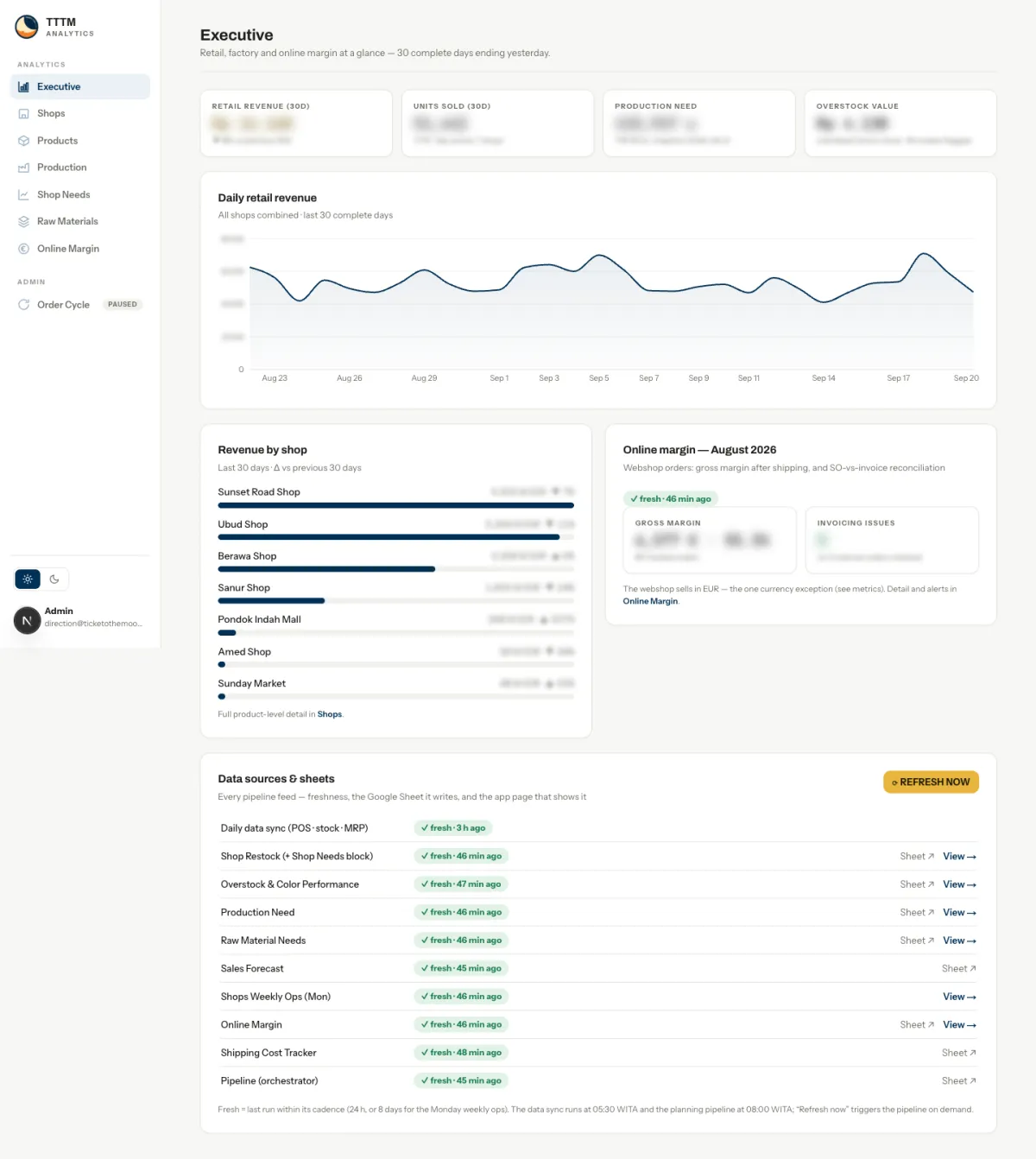Open Sheet link for Sales Forecast row
The image size is (1036, 1159).
tap(959, 969)
